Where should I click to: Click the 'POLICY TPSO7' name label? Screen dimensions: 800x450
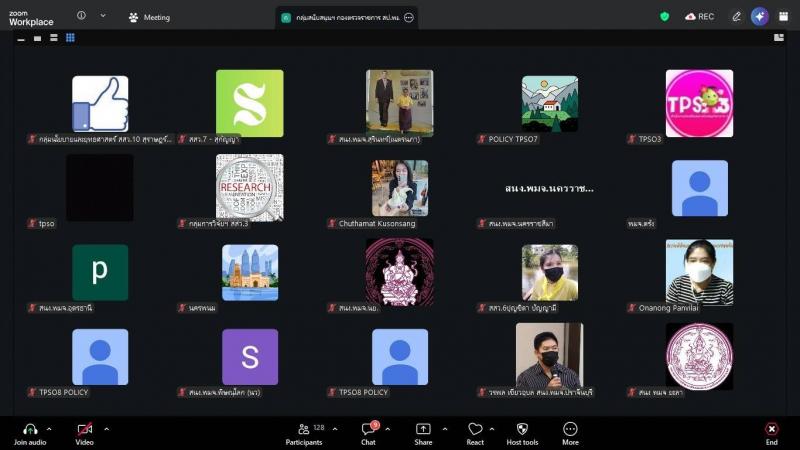click(x=513, y=139)
